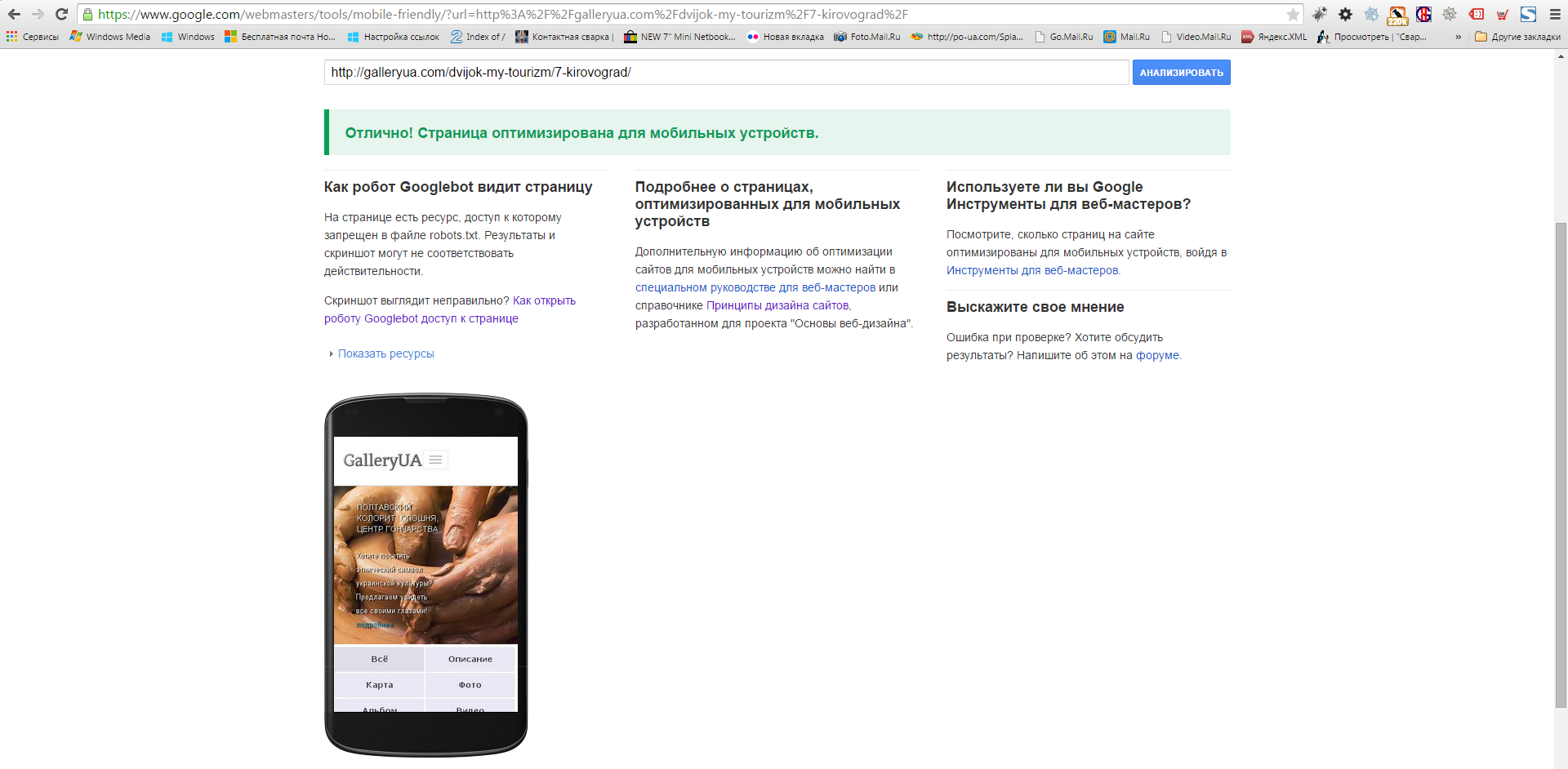Viewport: 1568px width, 769px height.
Task: Click the phone preview screenshot image
Action: (x=425, y=575)
